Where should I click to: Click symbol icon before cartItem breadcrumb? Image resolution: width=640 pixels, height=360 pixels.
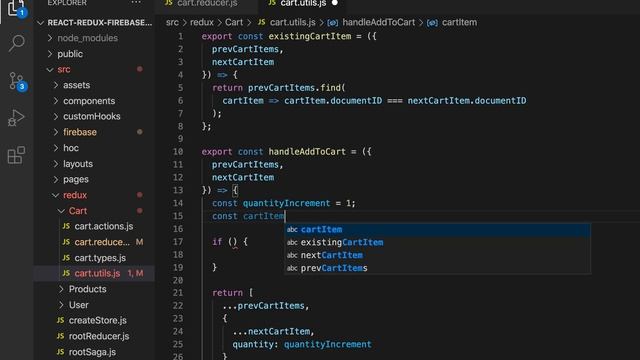click(x=432, y=23)
